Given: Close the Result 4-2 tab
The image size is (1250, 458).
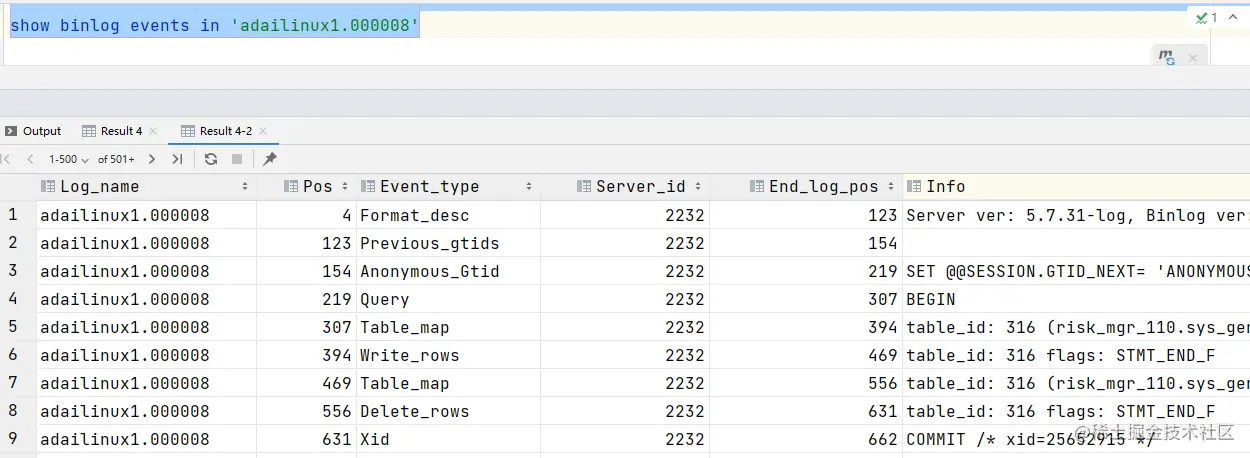Looking at the screenshot, I should (263, 131).
